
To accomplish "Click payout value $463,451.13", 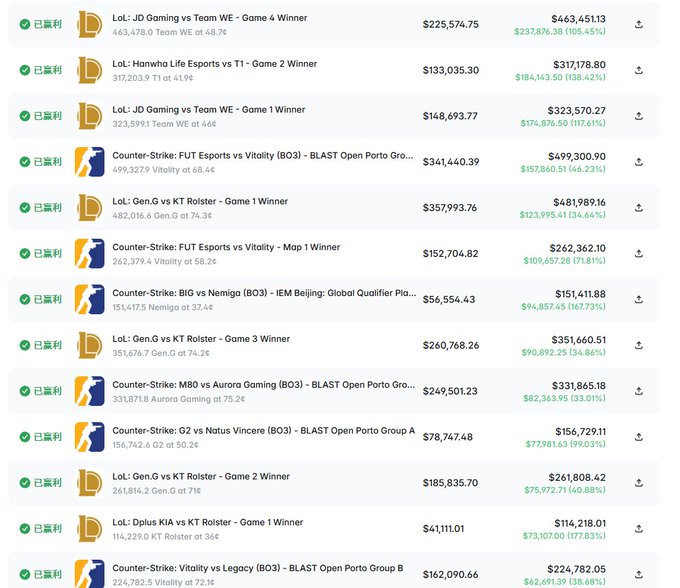I will tap(579, 19).
